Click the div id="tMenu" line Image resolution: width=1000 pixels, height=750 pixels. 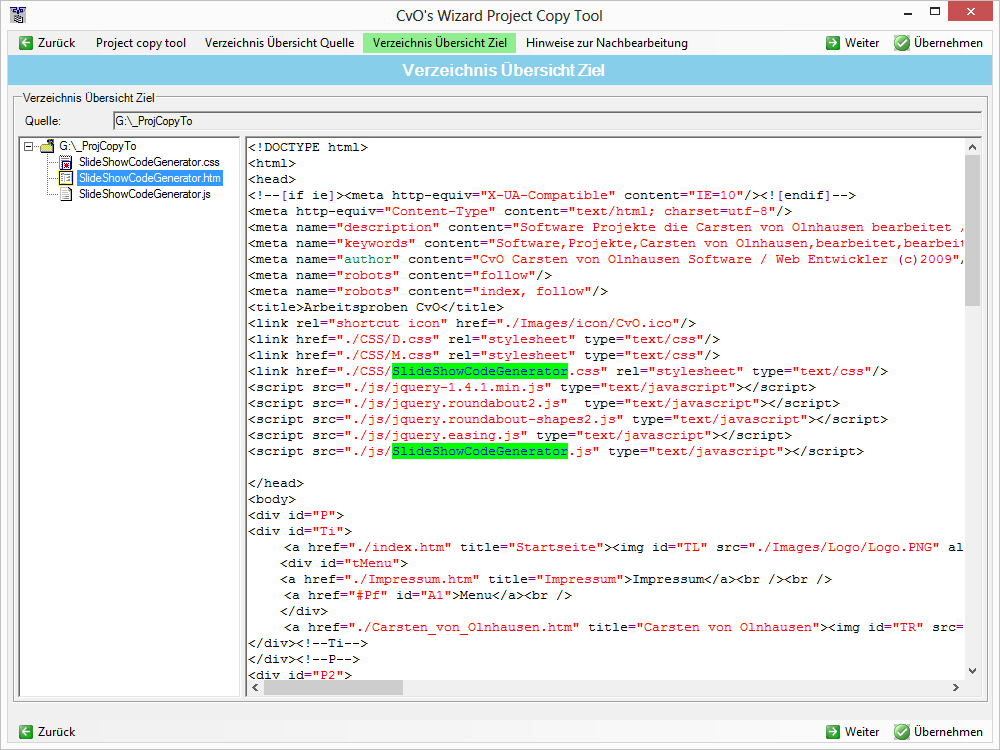click(x=344, y=563)
